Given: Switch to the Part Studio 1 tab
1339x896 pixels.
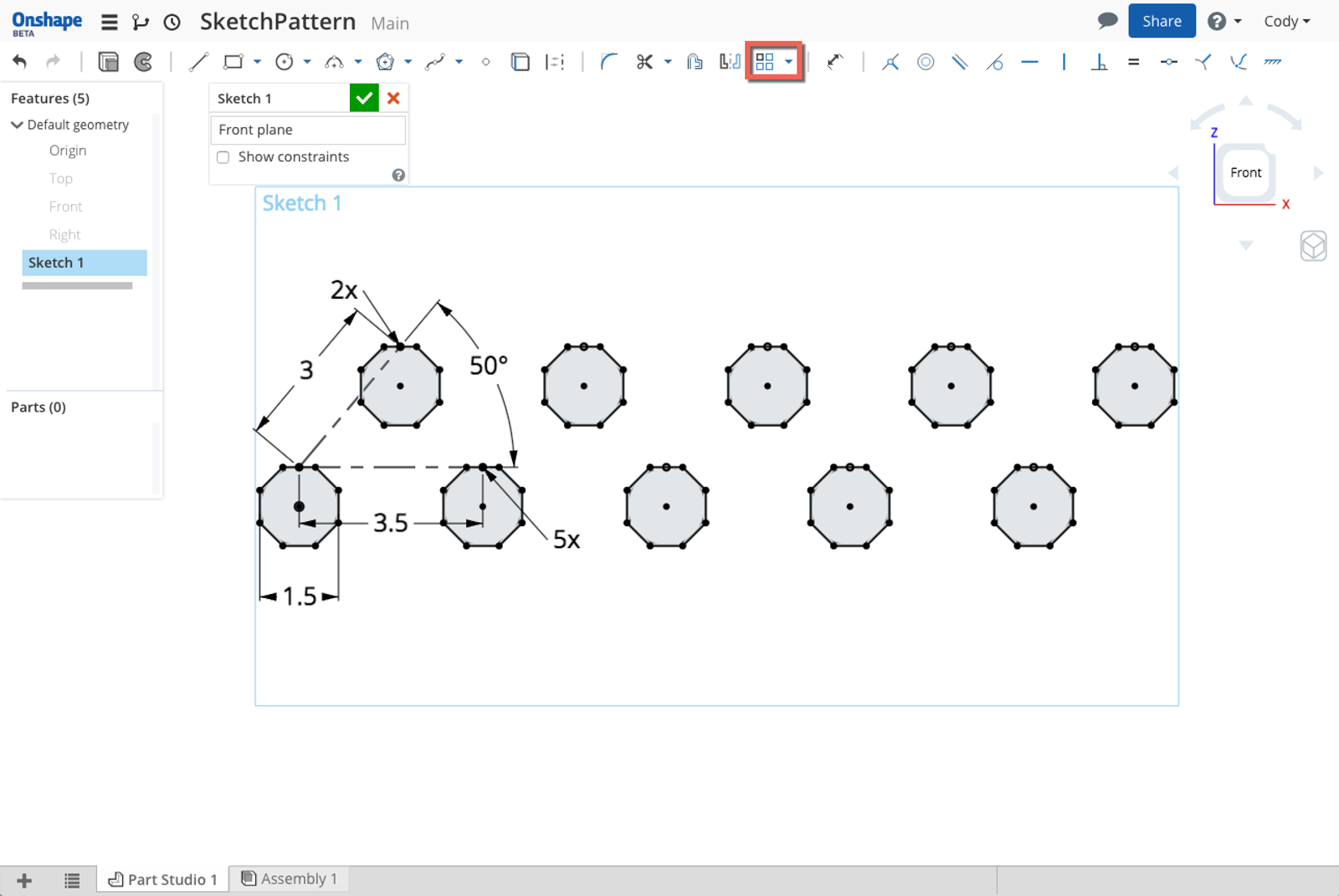Looking at the screenshot, I should tap(163, 879).
